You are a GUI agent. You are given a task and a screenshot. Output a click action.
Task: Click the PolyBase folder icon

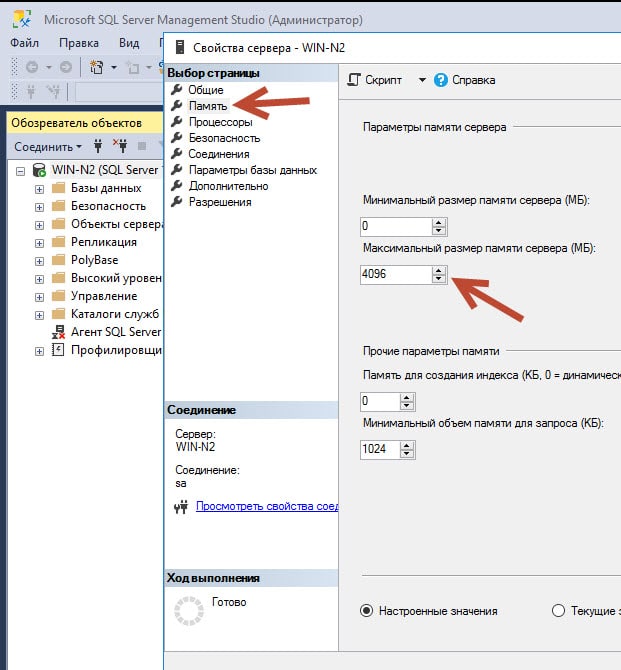pos(58,259)
